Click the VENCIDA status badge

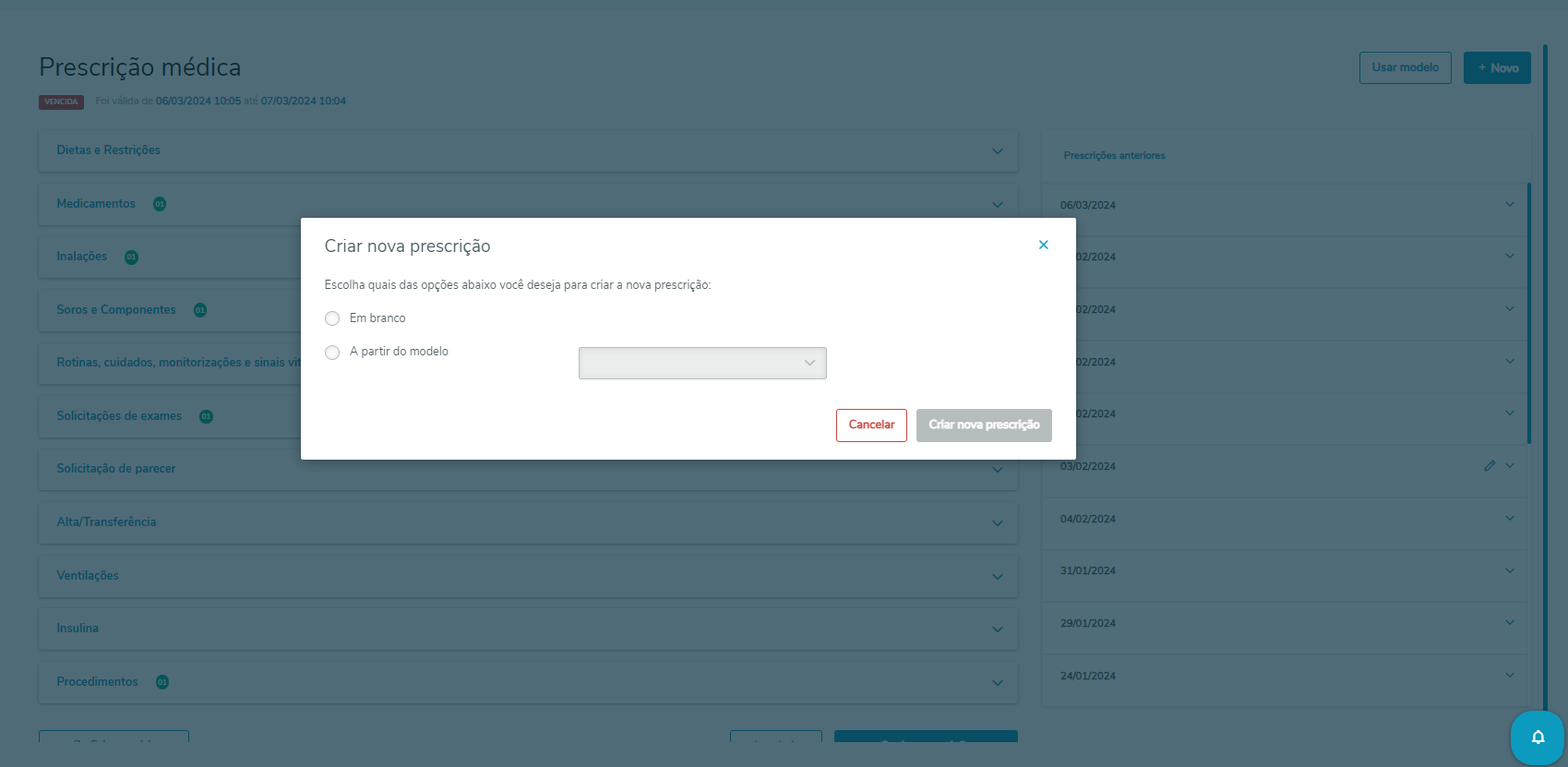point(61,102)
